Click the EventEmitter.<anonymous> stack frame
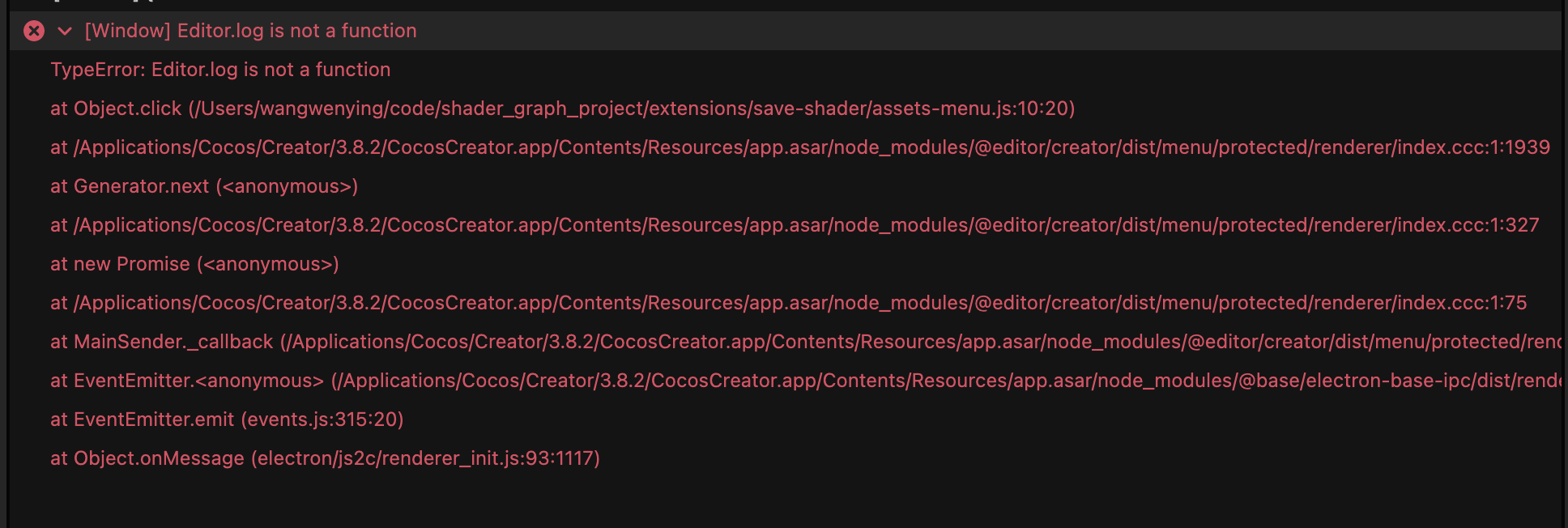 pyautogui.click(x=187, y=381)
